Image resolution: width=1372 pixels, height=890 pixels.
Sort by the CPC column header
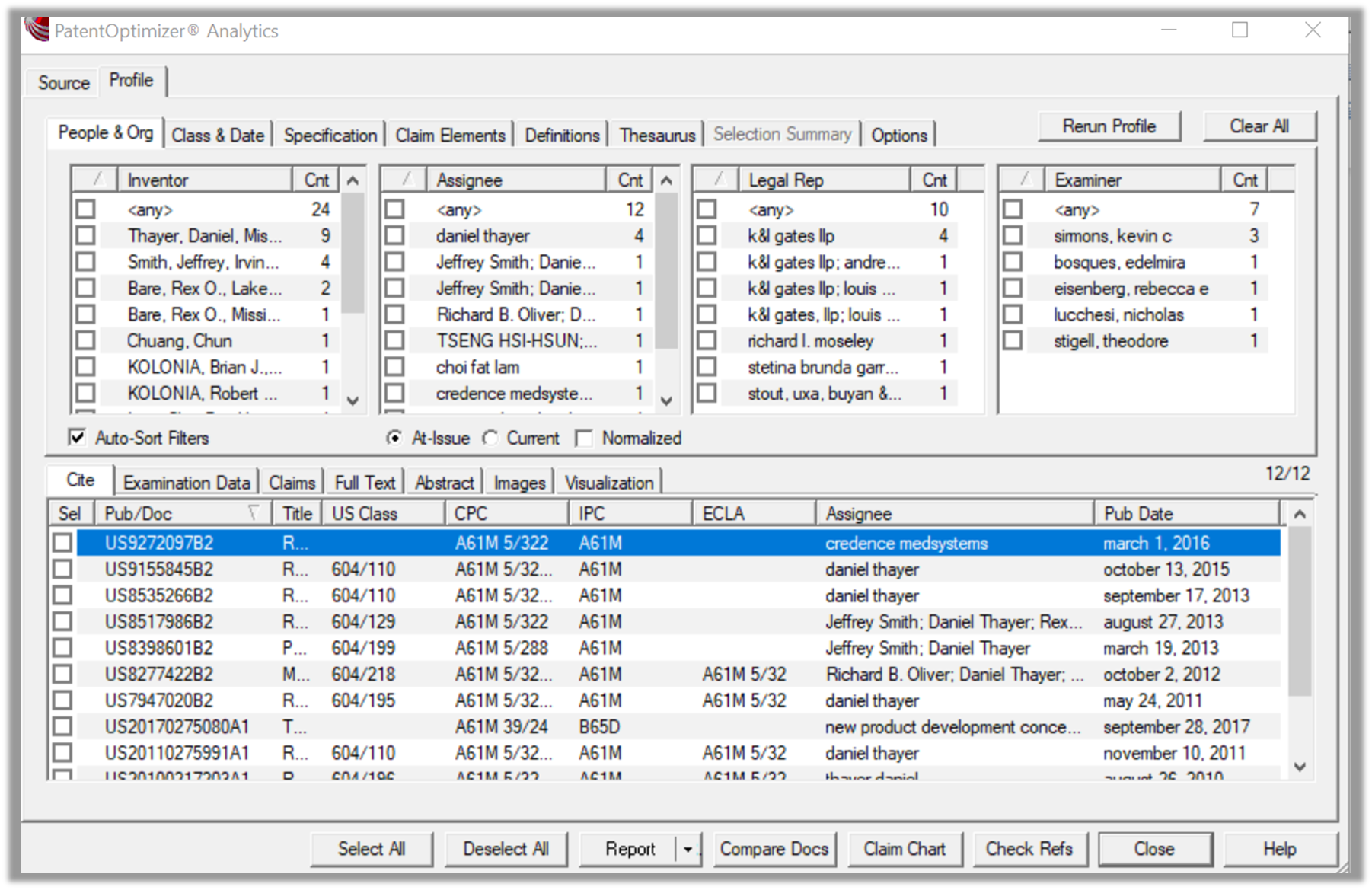507,514
